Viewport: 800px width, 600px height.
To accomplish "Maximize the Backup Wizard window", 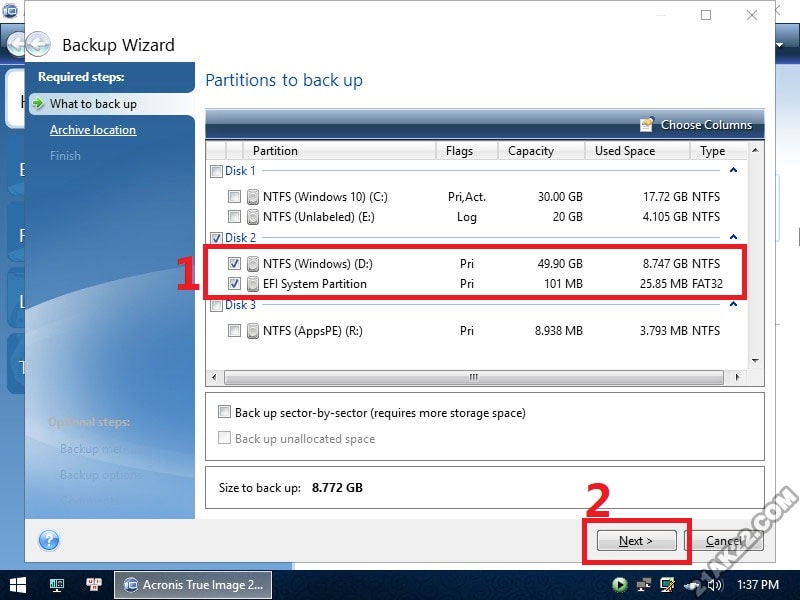I will 706,15.
